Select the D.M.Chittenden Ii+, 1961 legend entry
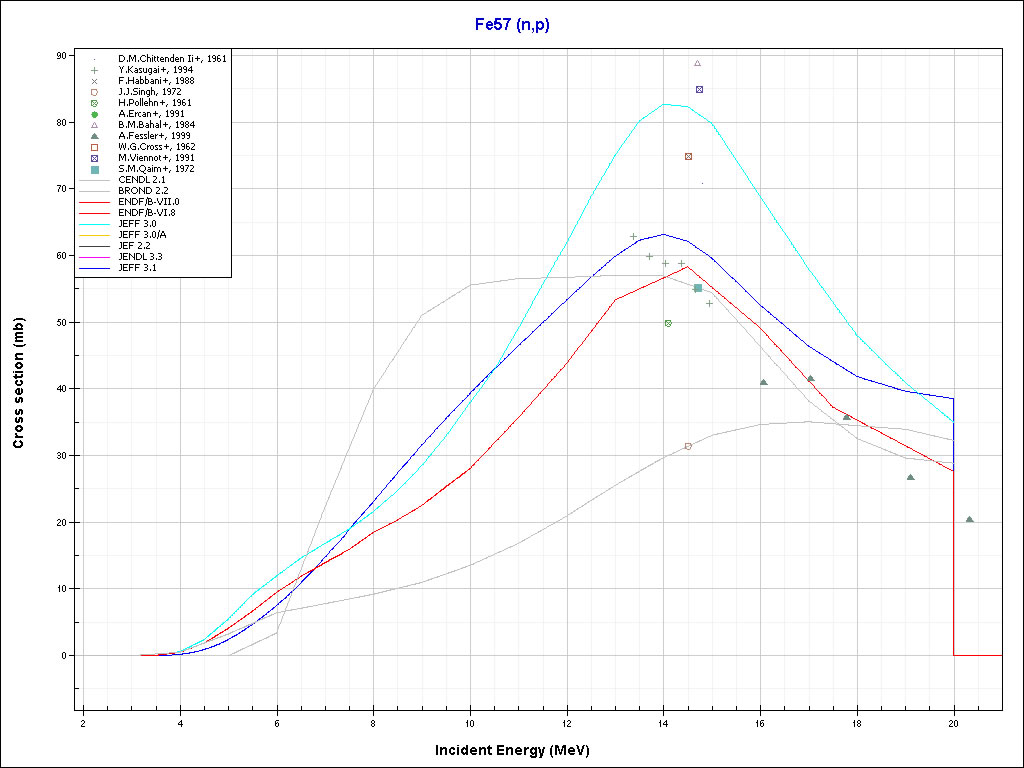 [x=171, y=59]
